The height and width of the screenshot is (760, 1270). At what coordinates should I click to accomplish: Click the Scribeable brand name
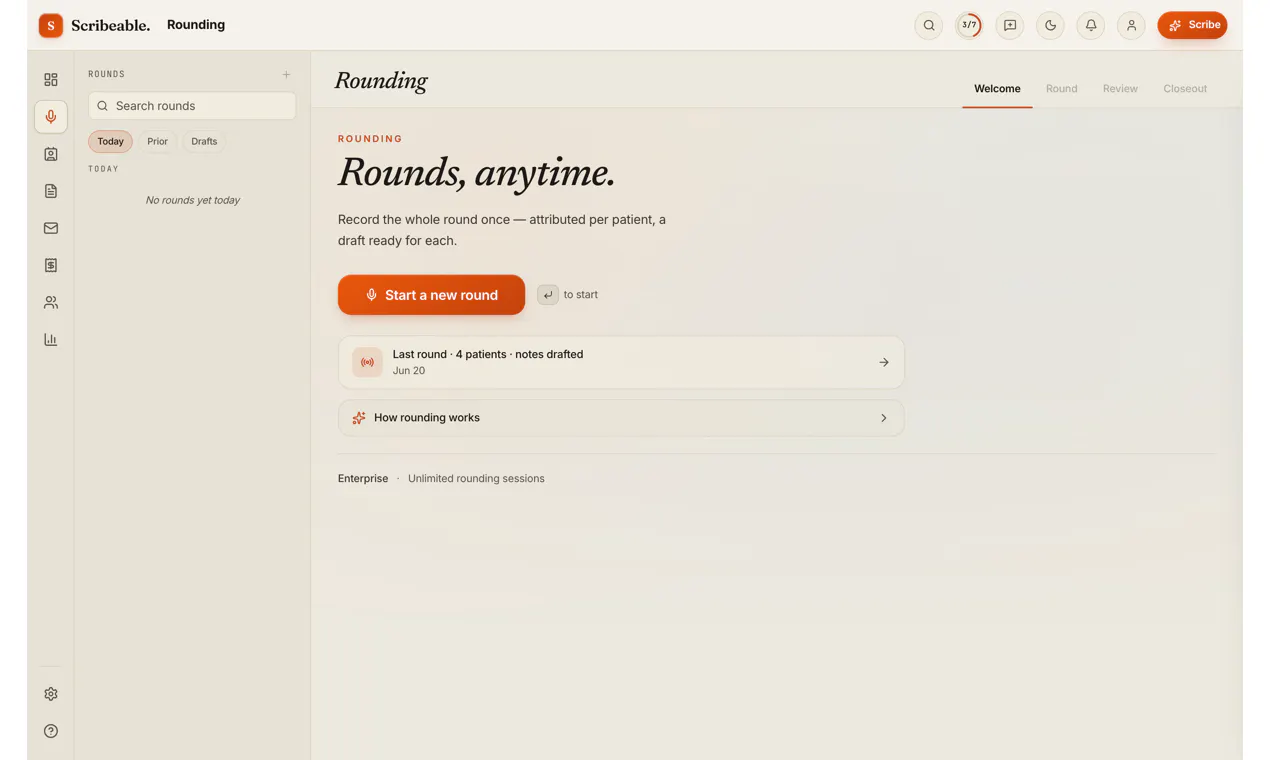tap(110, 25)
